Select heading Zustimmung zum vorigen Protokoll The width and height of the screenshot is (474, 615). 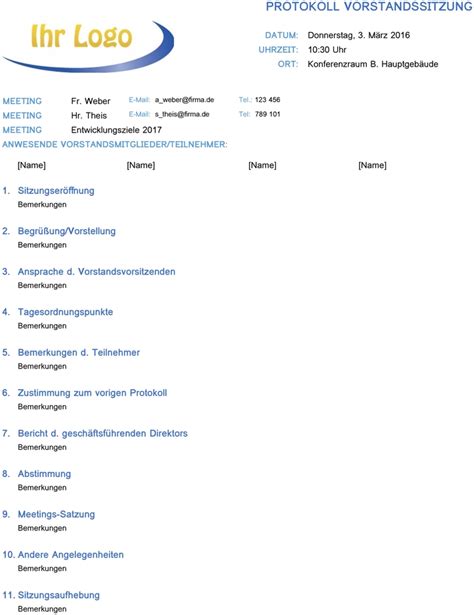point(93,393)
